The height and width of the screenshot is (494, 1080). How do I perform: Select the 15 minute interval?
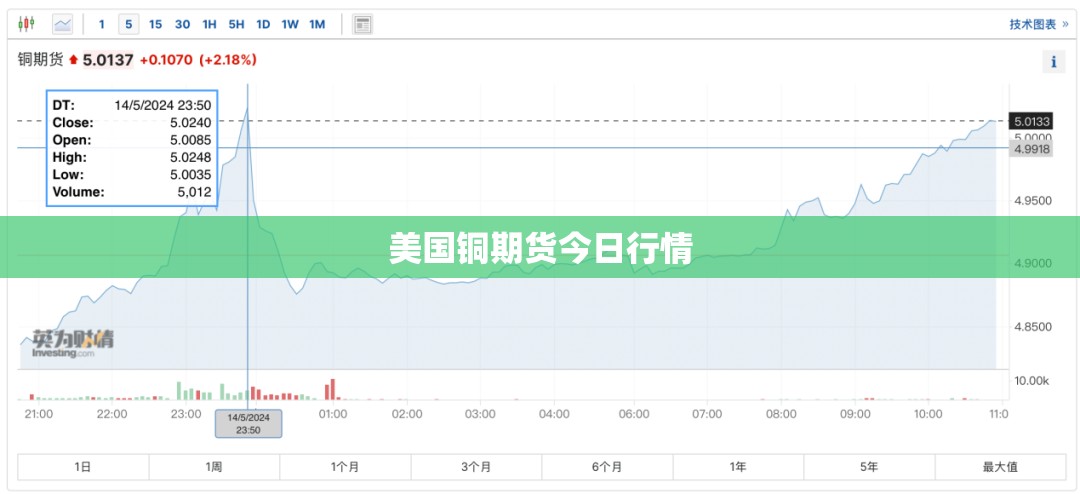[156, 24]
